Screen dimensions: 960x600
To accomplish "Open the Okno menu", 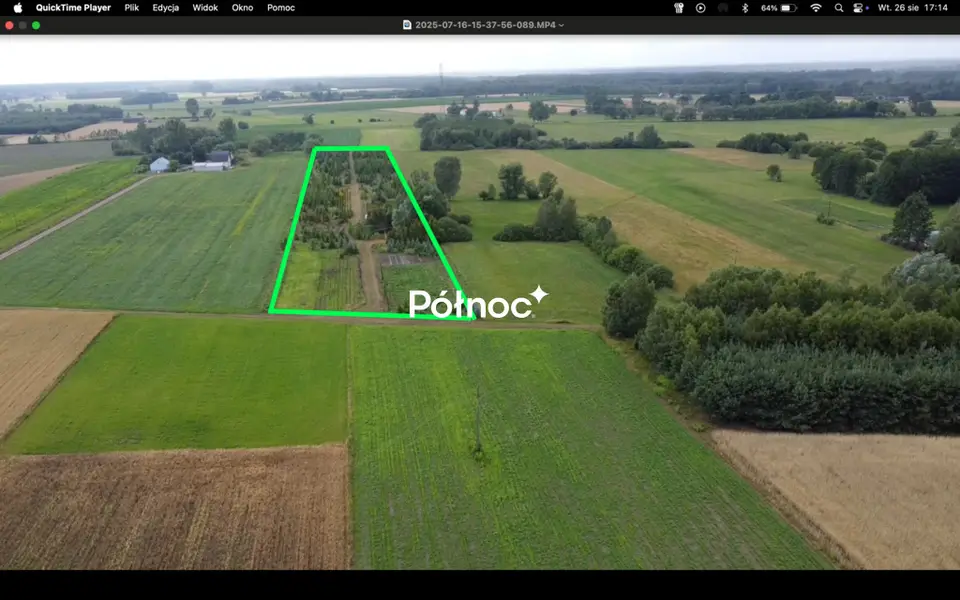I will pyautogui.click(x=242, y=8).
